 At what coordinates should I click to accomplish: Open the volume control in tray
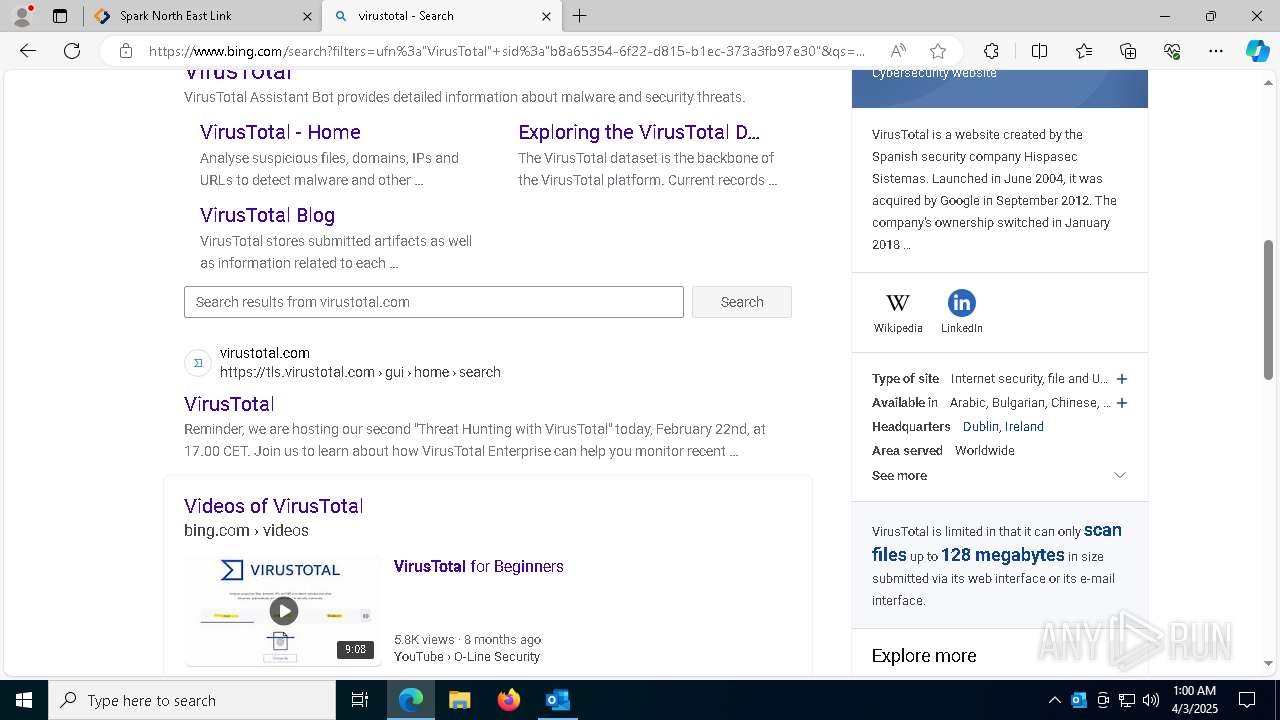(x=1151, y=700)
